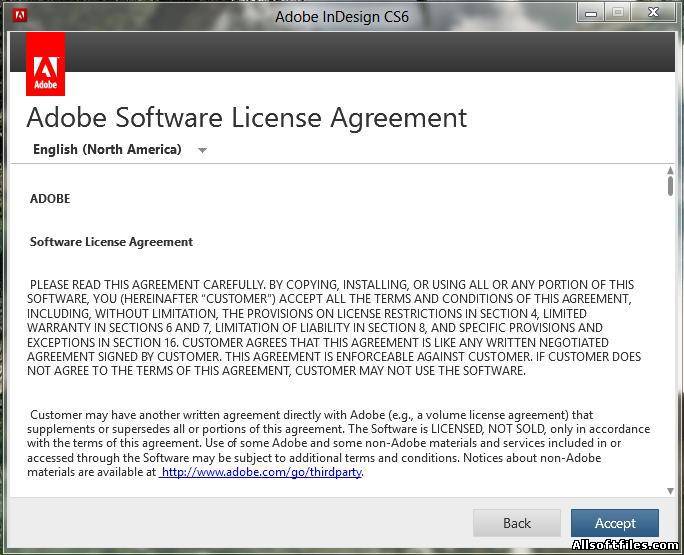Click the small Adobe icon in title bar
The height and width of the screenshot is (555, 684).
pos(20,15)
